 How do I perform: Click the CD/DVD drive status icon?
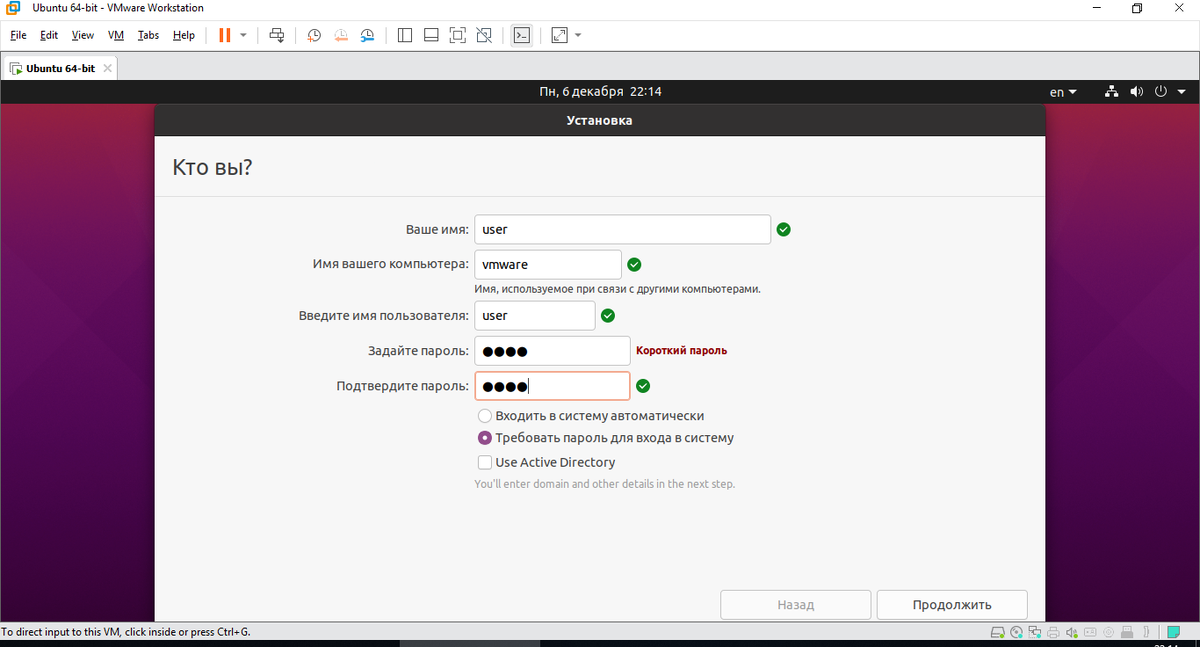(x=1016, y=632)
